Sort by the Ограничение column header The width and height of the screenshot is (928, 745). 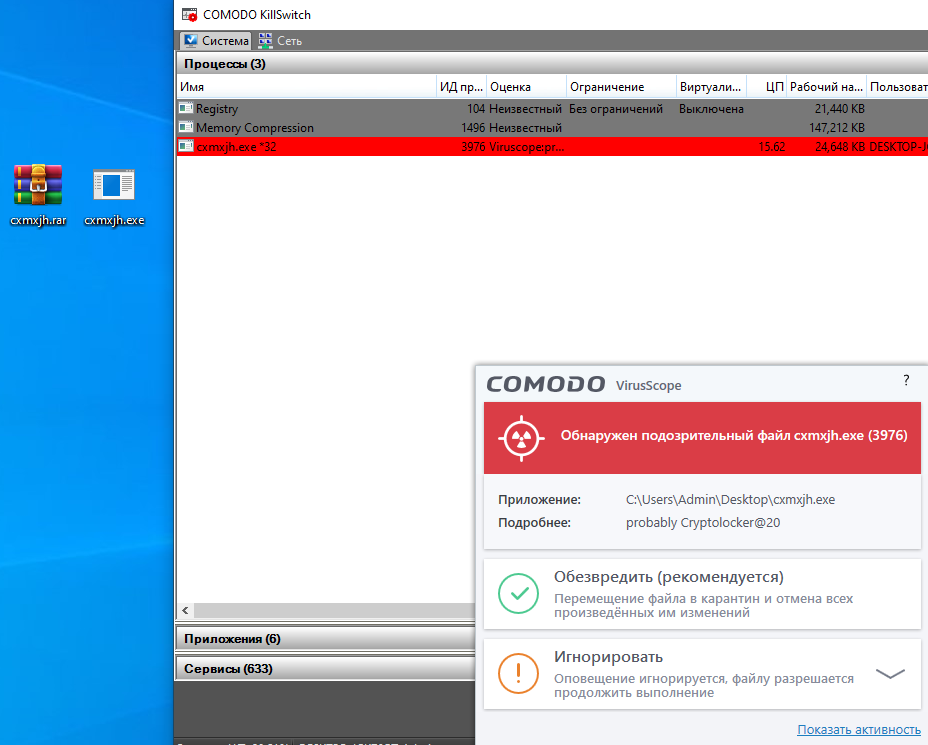pyautogui.click(x=621, y=86)
